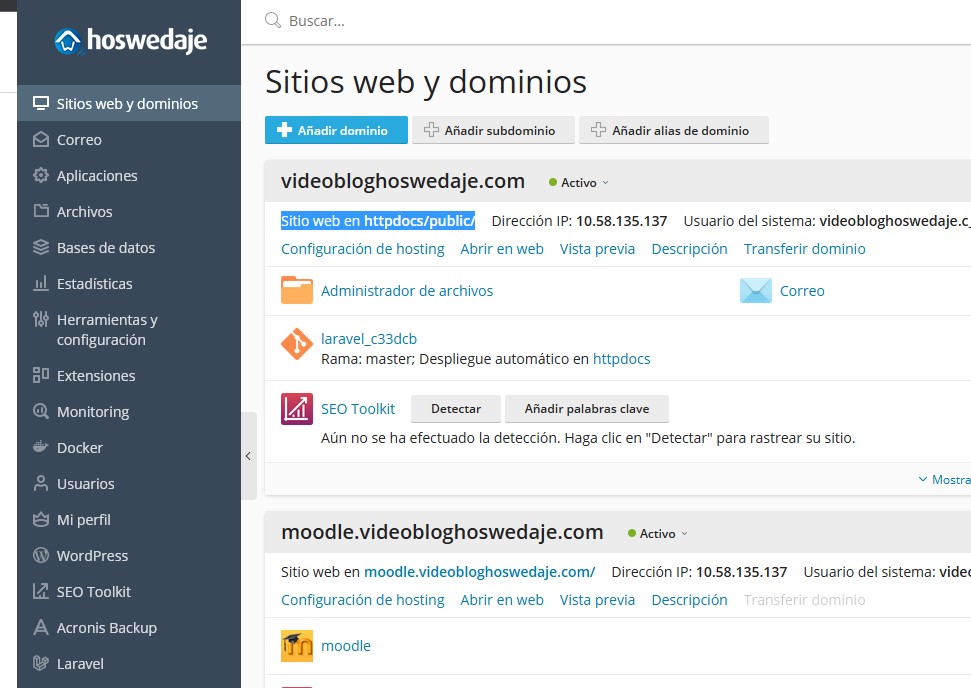This screenshot has height=688, width=971.
Task: Open the laravel_c33dcb repository link
Action: [x=369, y=339]
